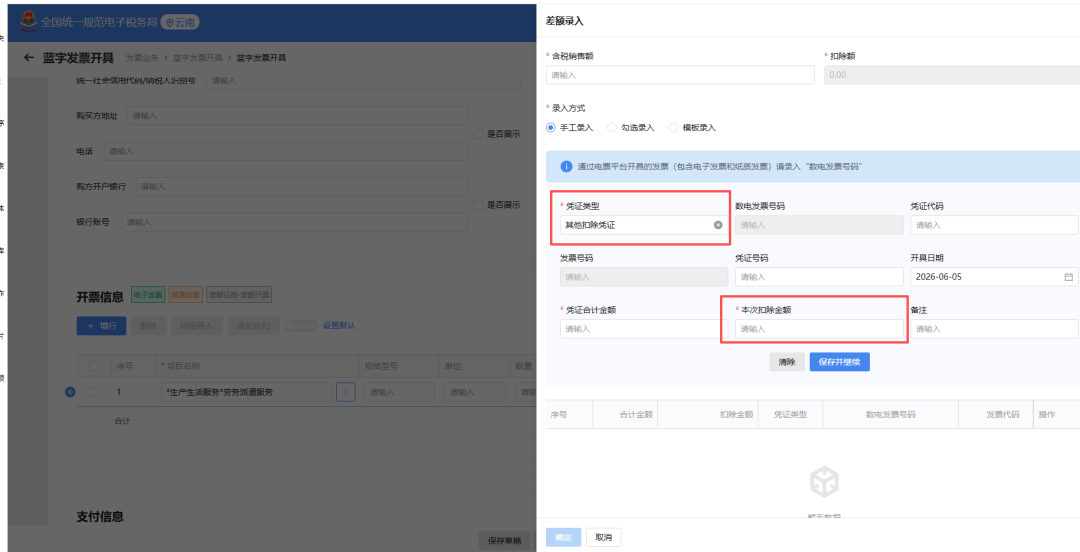This screenshot has width=1080, height=552.
Task: Open the three-dot menu beside 项目名称 field
Action: click(x=345, y=392)
